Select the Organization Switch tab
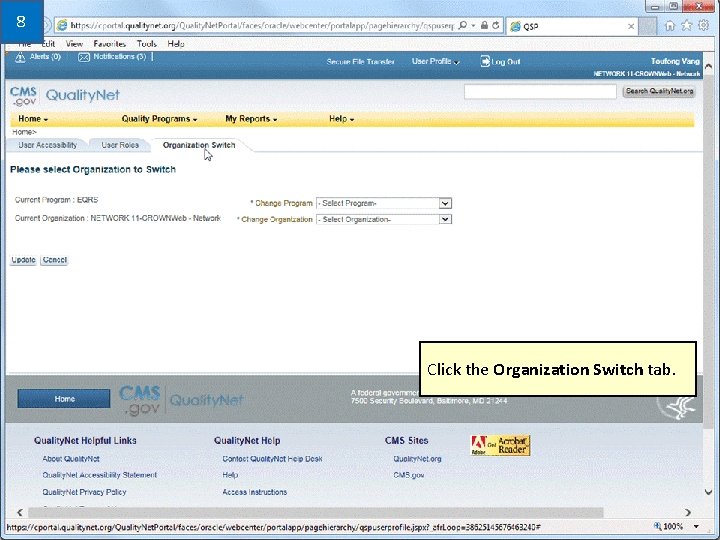Viewport: 720px width, 540px height. point(199,145)
